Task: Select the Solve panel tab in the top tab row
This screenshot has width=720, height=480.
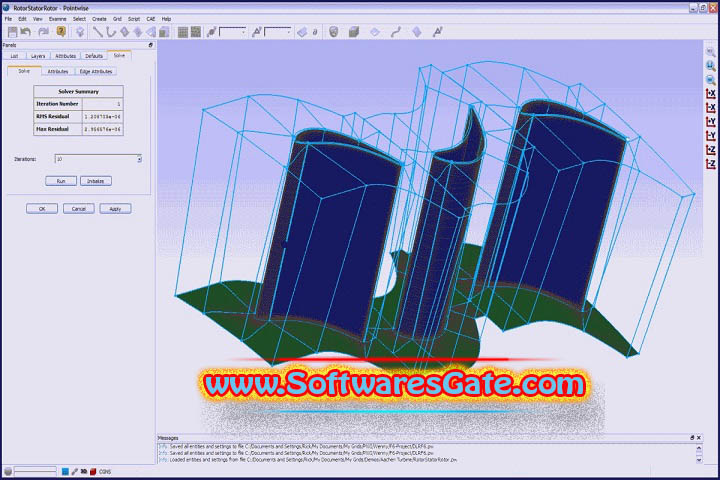Action: tap(119, 56)
